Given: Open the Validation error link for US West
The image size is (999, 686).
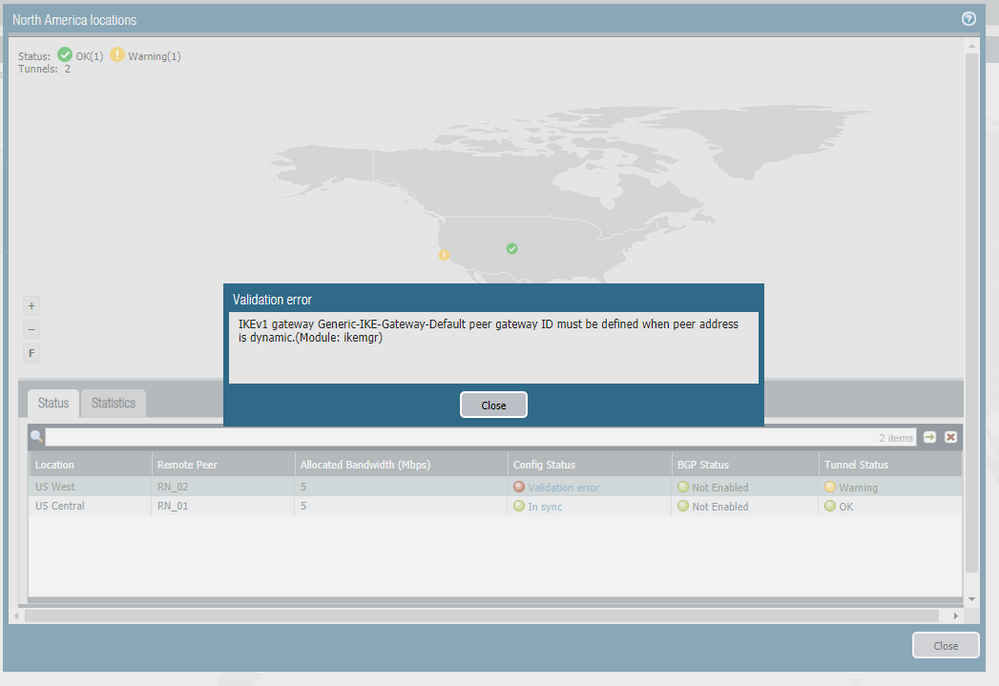Looking at the screenshot, I should pyautogui.click(x=563, y=488).
